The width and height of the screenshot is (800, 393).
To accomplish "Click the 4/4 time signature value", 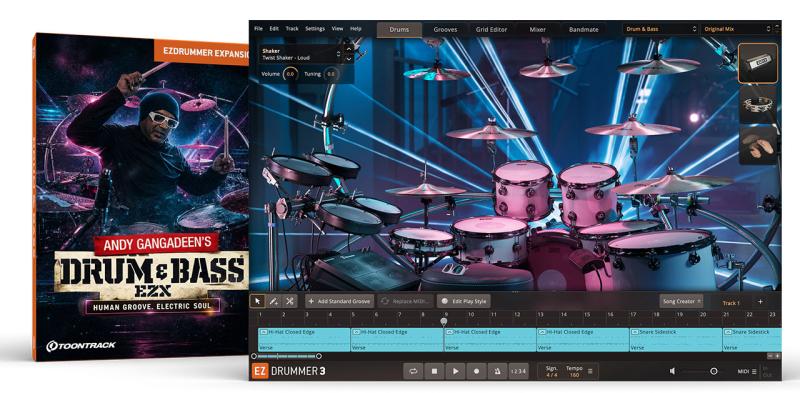I will point(552,375).
